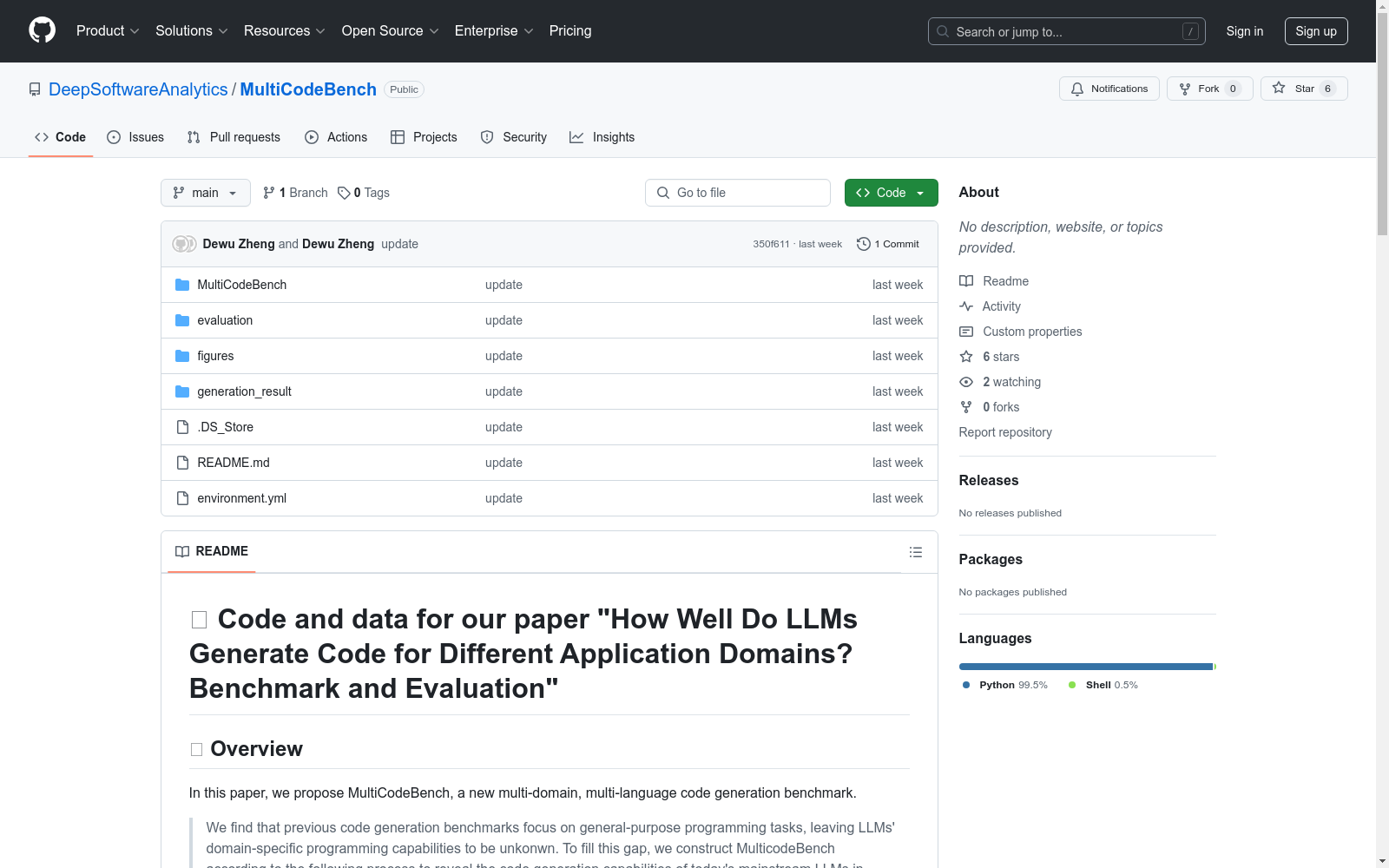Switch to the Pull requests tab

pos(234,137)
